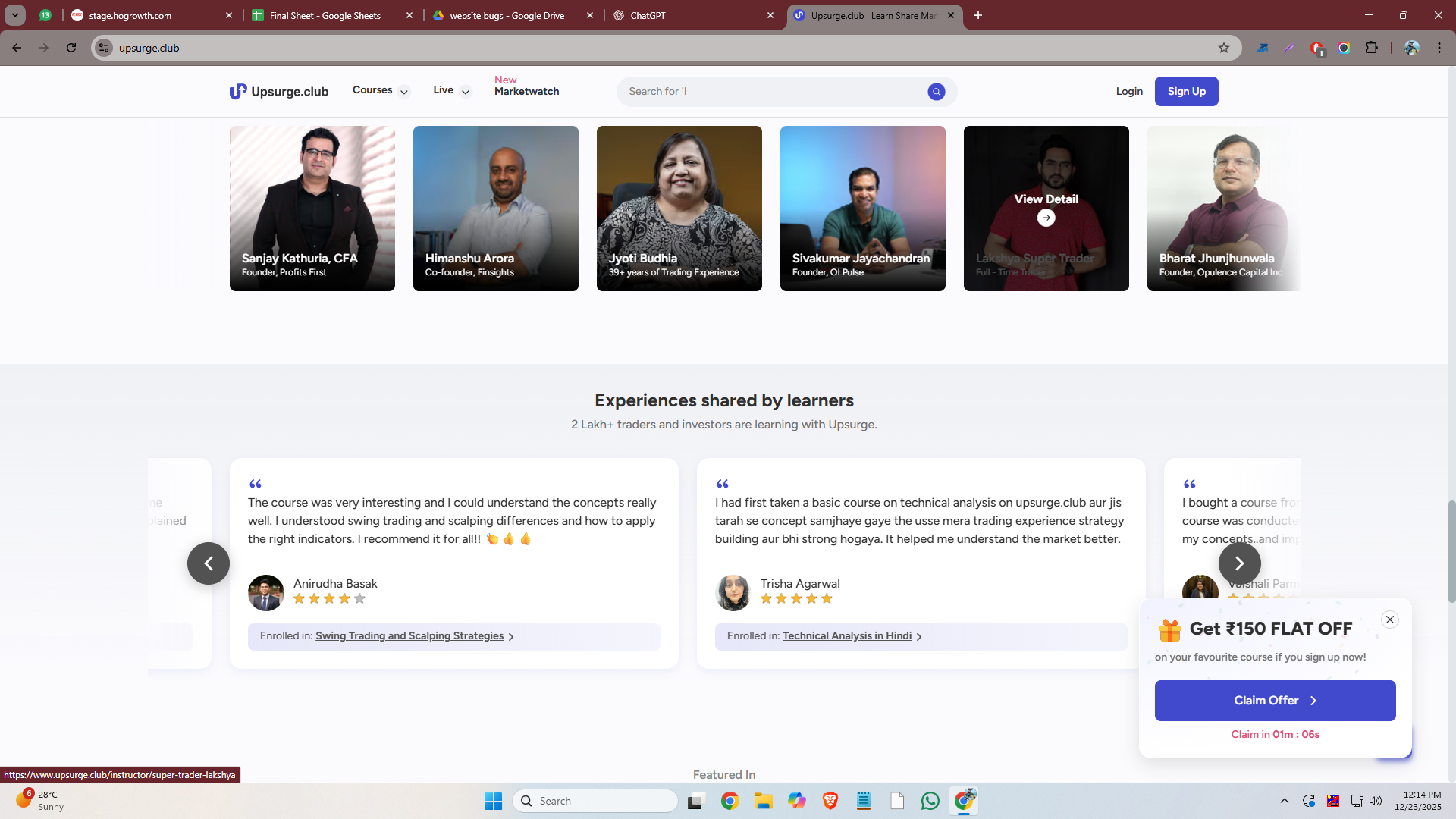Open Marketwatch in the navigation bar

pyautogui.click(x=526, y=91)
